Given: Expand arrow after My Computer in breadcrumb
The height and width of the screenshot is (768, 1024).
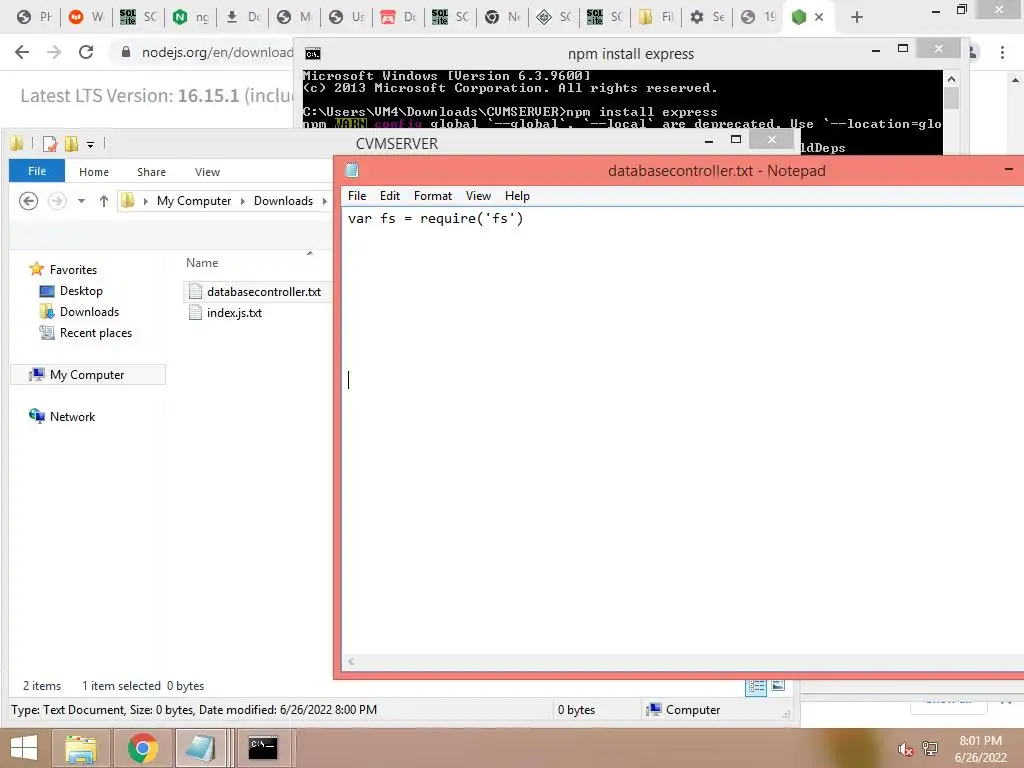Looking at the screenshot, I should pyautogui.click(x=243, y=201).
